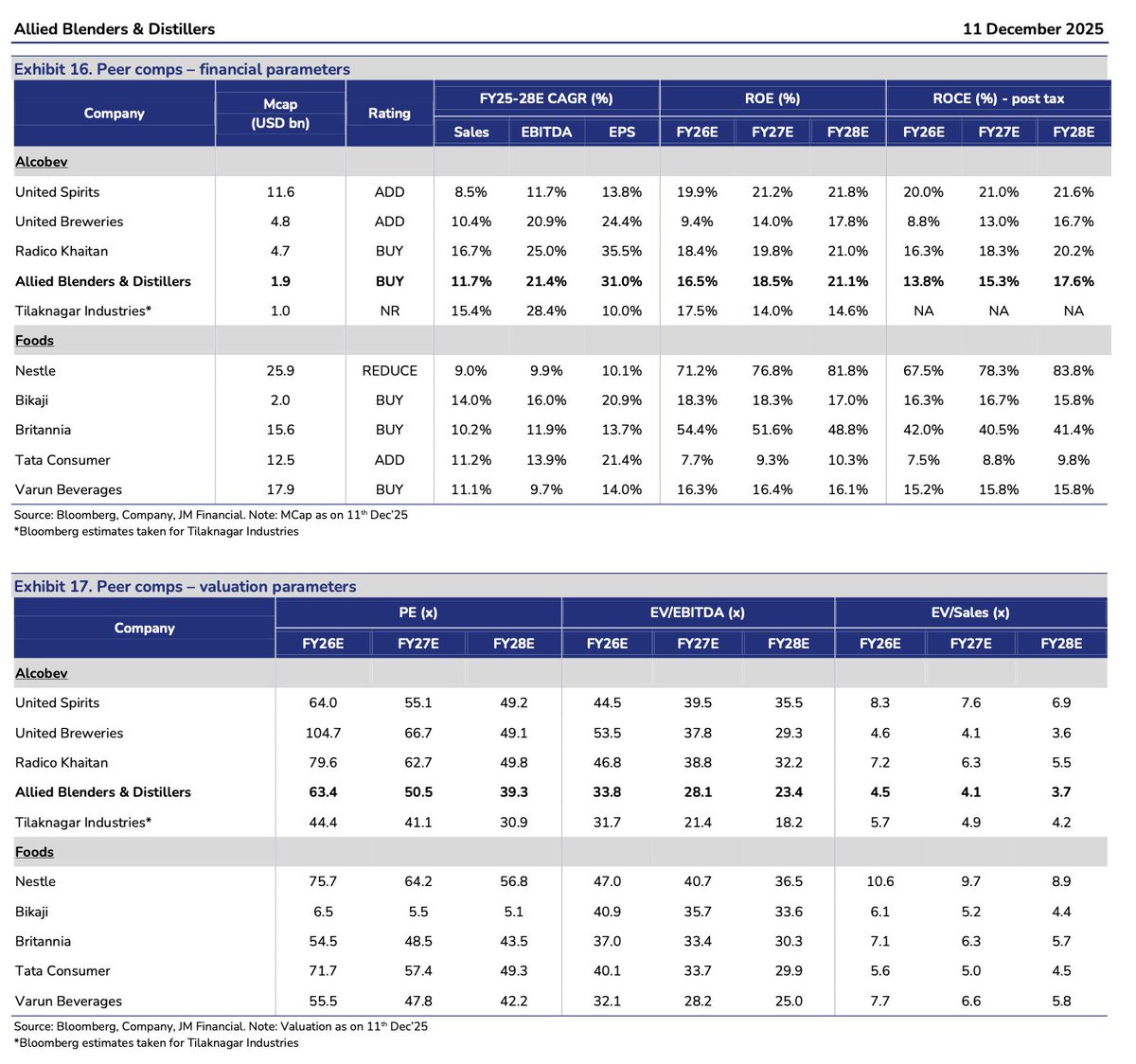Click 'Radico Khaitan' company name in Exhibit 16
This screenshot has height=1064, width=1136.
pyautogui.click(x=62, y=251)
